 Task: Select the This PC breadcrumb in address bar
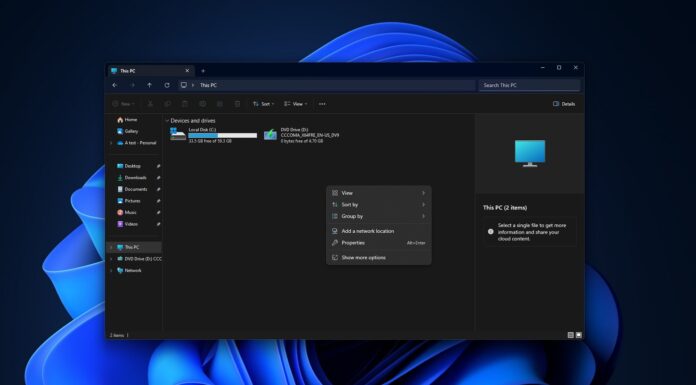pyautogui.click(x=208, y=85)
